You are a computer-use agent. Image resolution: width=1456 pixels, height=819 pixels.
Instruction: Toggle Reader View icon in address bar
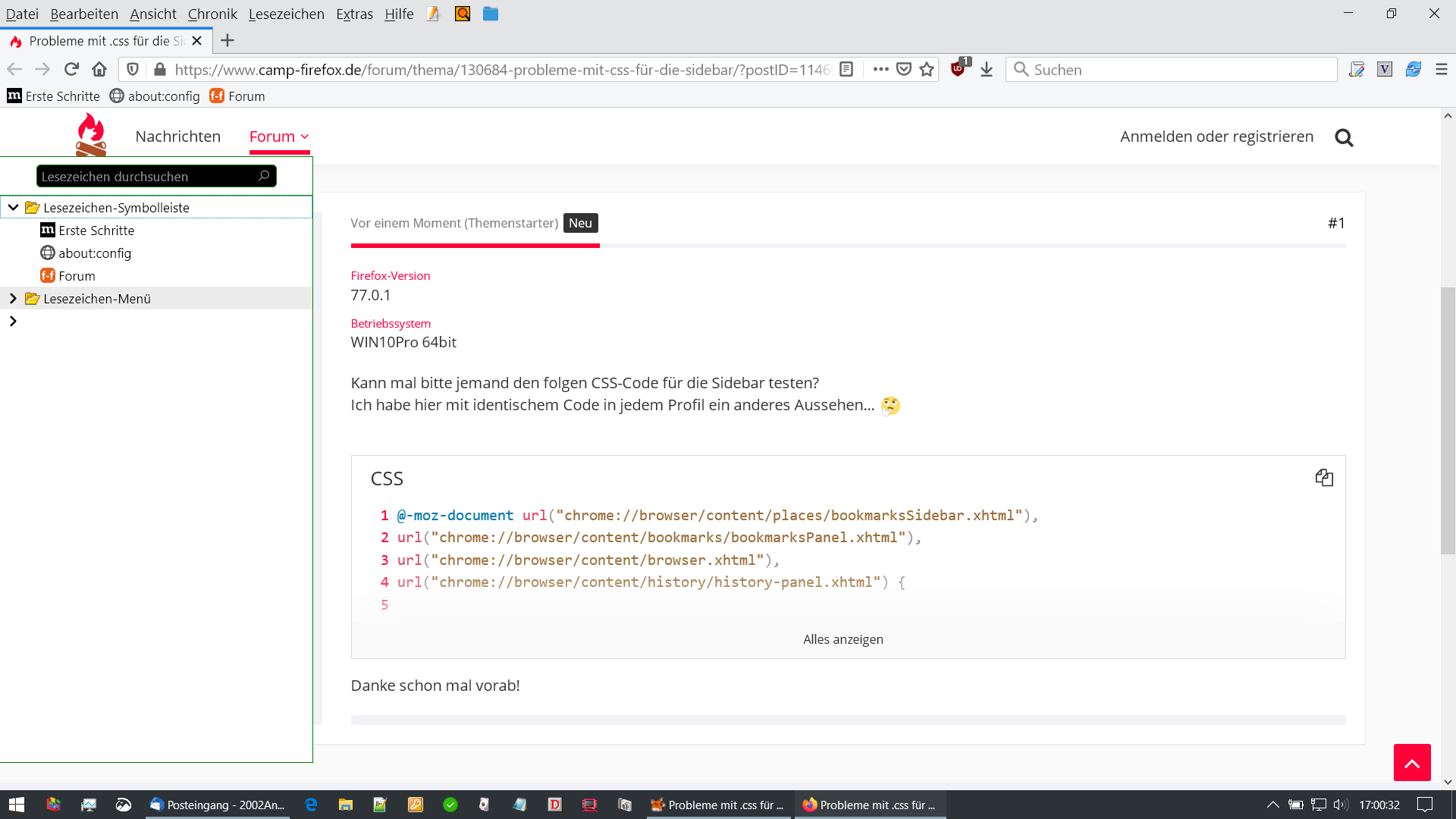point(847,70)
